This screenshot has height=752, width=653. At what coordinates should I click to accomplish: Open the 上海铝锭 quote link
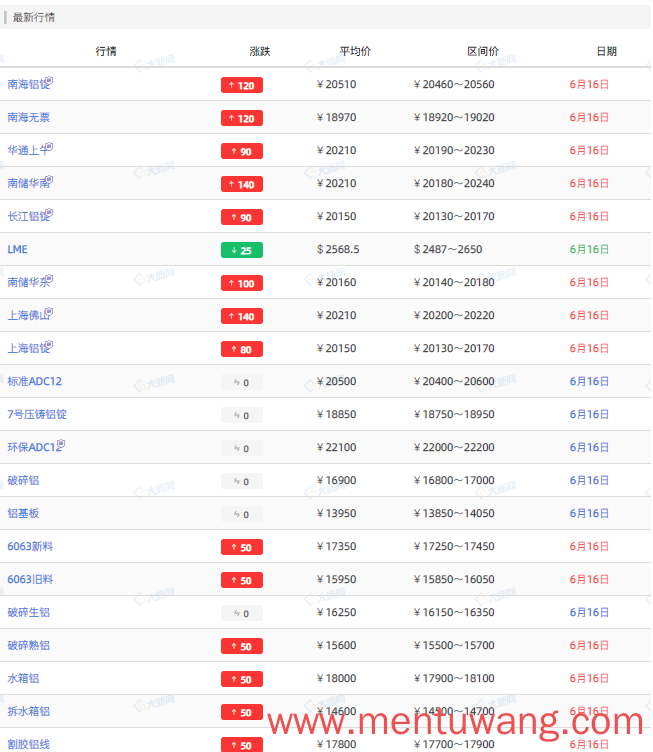coord(28,349)
